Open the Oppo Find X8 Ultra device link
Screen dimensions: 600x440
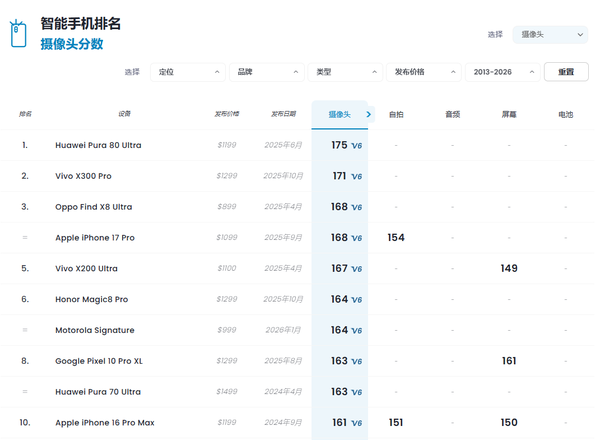pyautogui.click(x=93, y=207)
